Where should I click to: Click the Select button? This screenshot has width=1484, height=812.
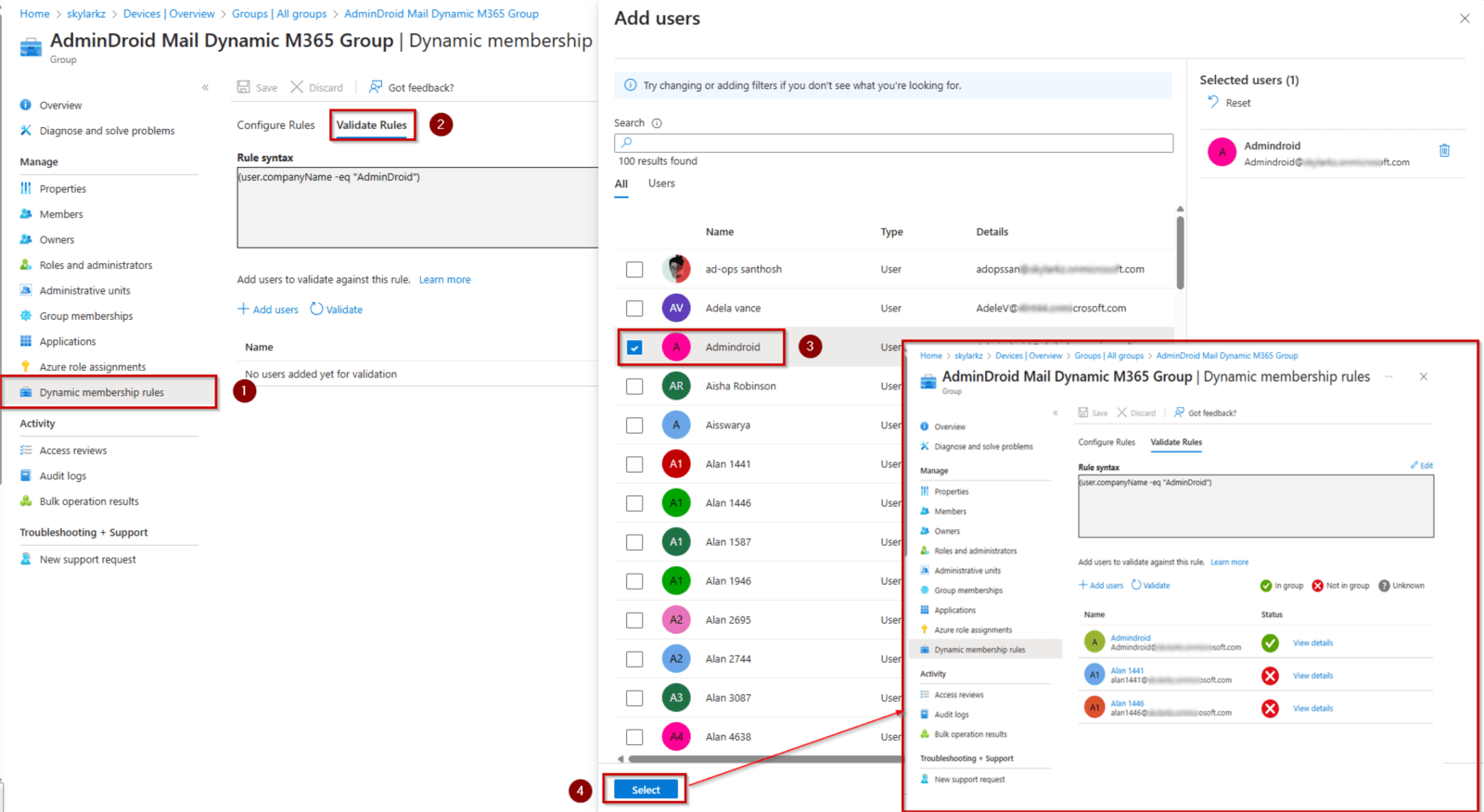[646, 790]
